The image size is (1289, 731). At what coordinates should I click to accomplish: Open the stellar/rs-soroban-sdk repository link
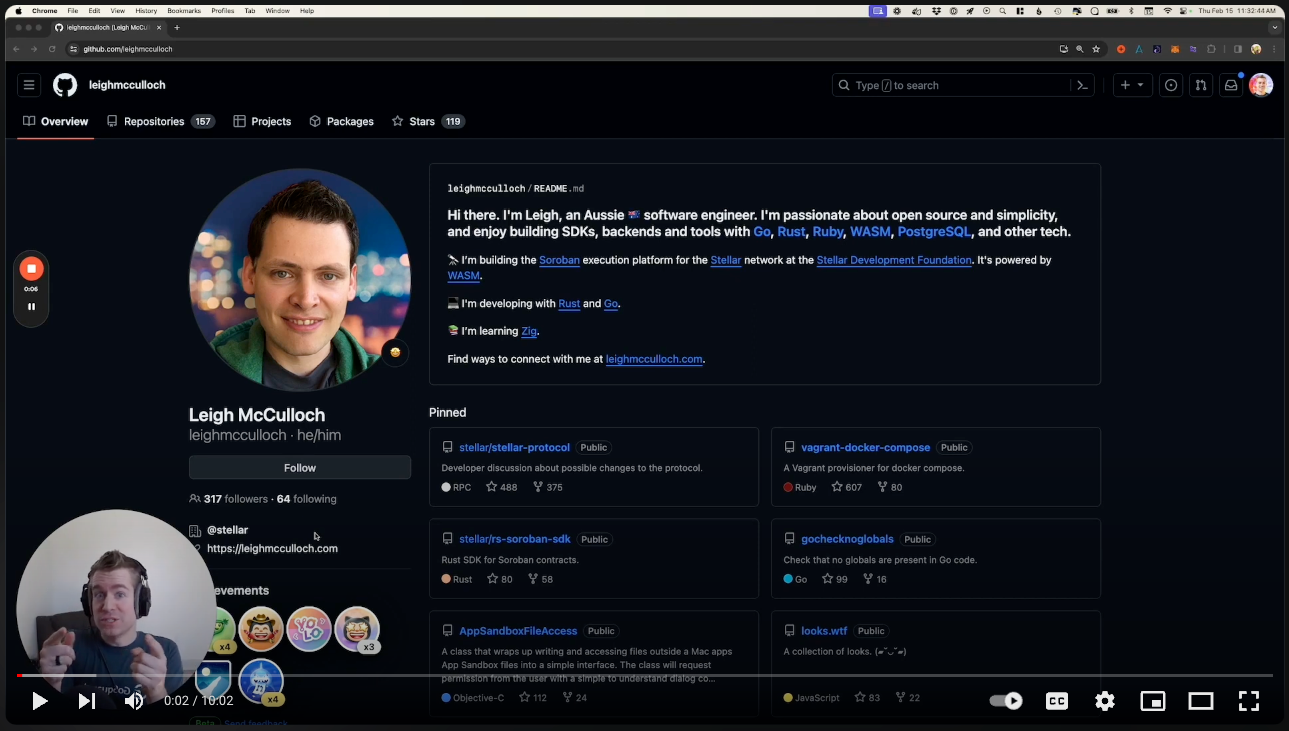click(x=515, y=538)
